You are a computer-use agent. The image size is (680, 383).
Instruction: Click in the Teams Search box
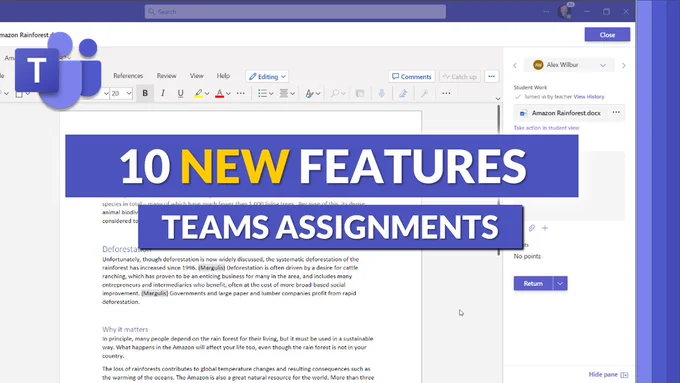coord(295,12)
